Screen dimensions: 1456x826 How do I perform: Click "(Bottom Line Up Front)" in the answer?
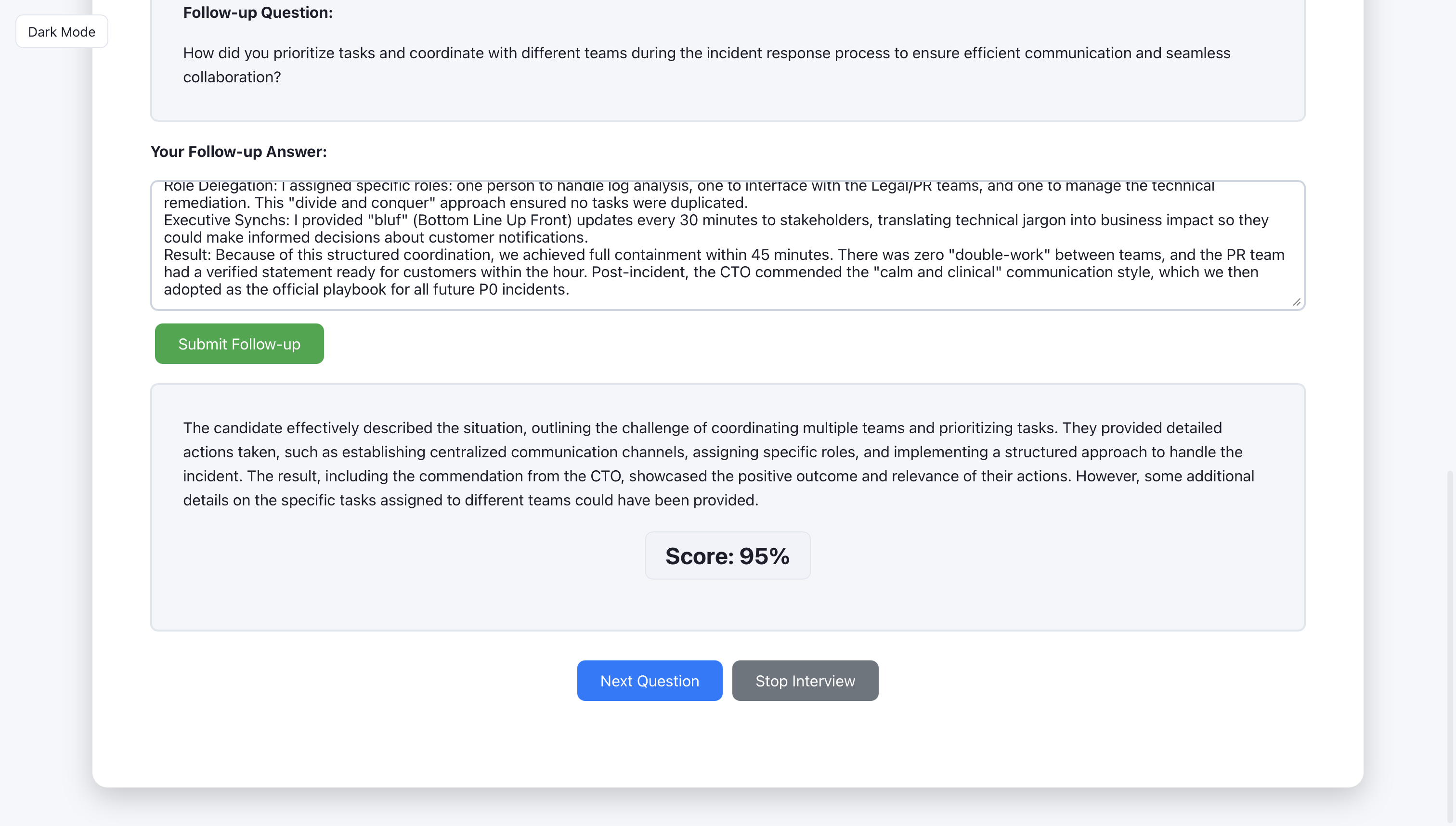click(492, 220)
